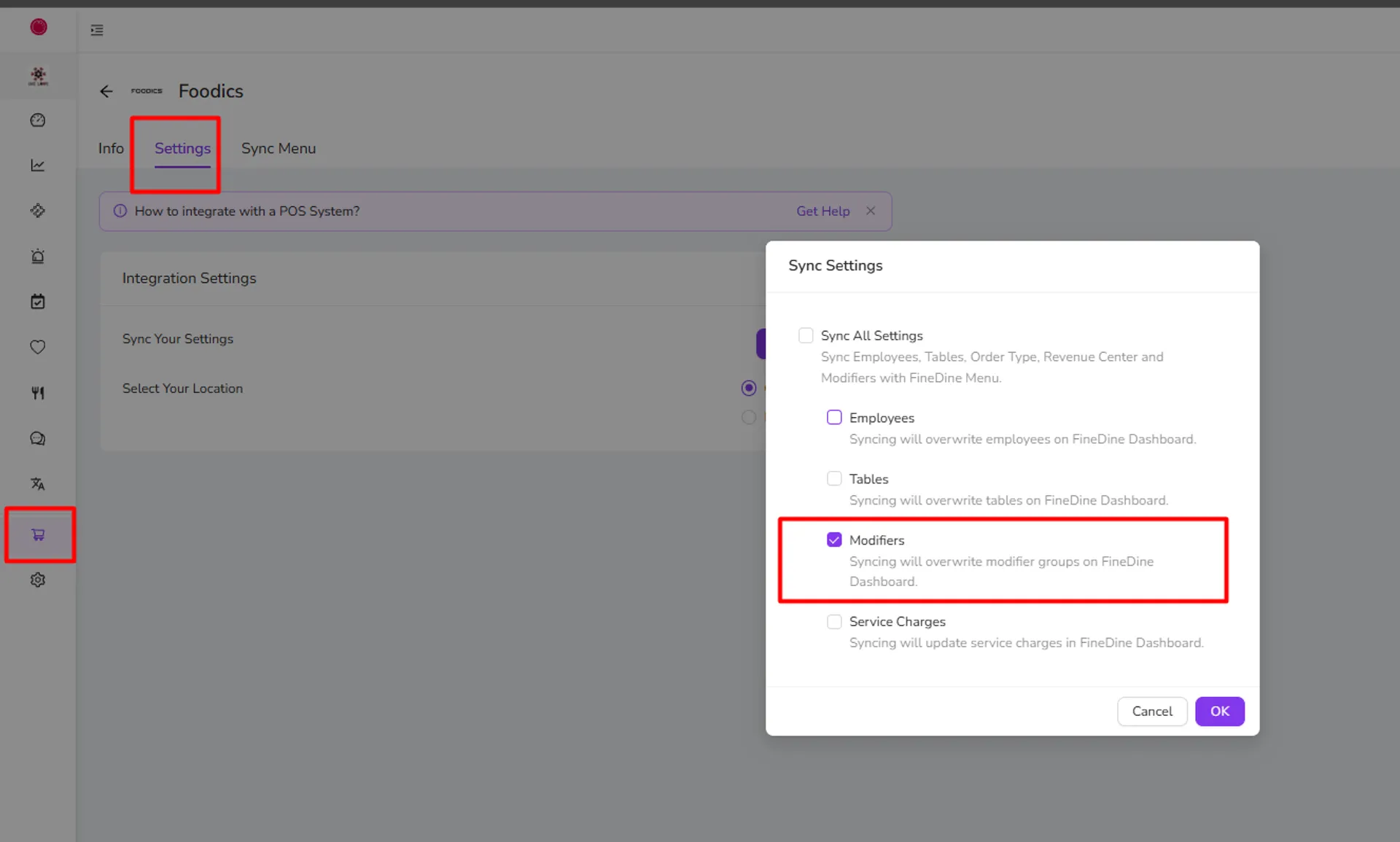The image size is (1400, 842).
Task: Go back using the arrow beside Foodics
Action: click(x=106, y=91)
